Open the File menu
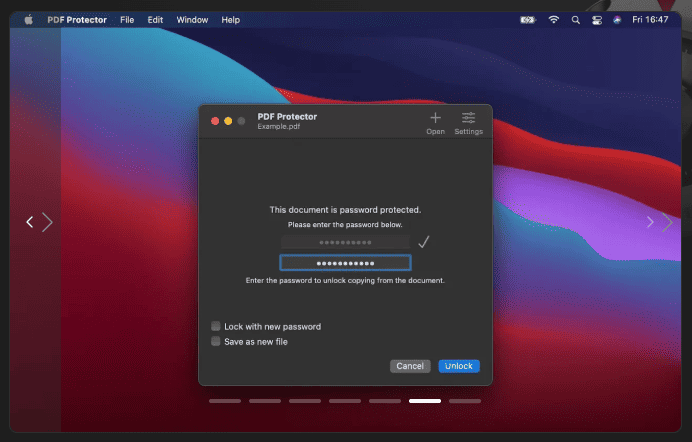The width and height of the screenshot is (692, 442). (127, 20)
